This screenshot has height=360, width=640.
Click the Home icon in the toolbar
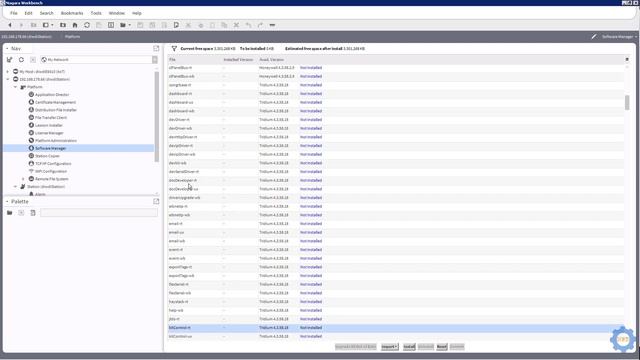click(75, 25)
